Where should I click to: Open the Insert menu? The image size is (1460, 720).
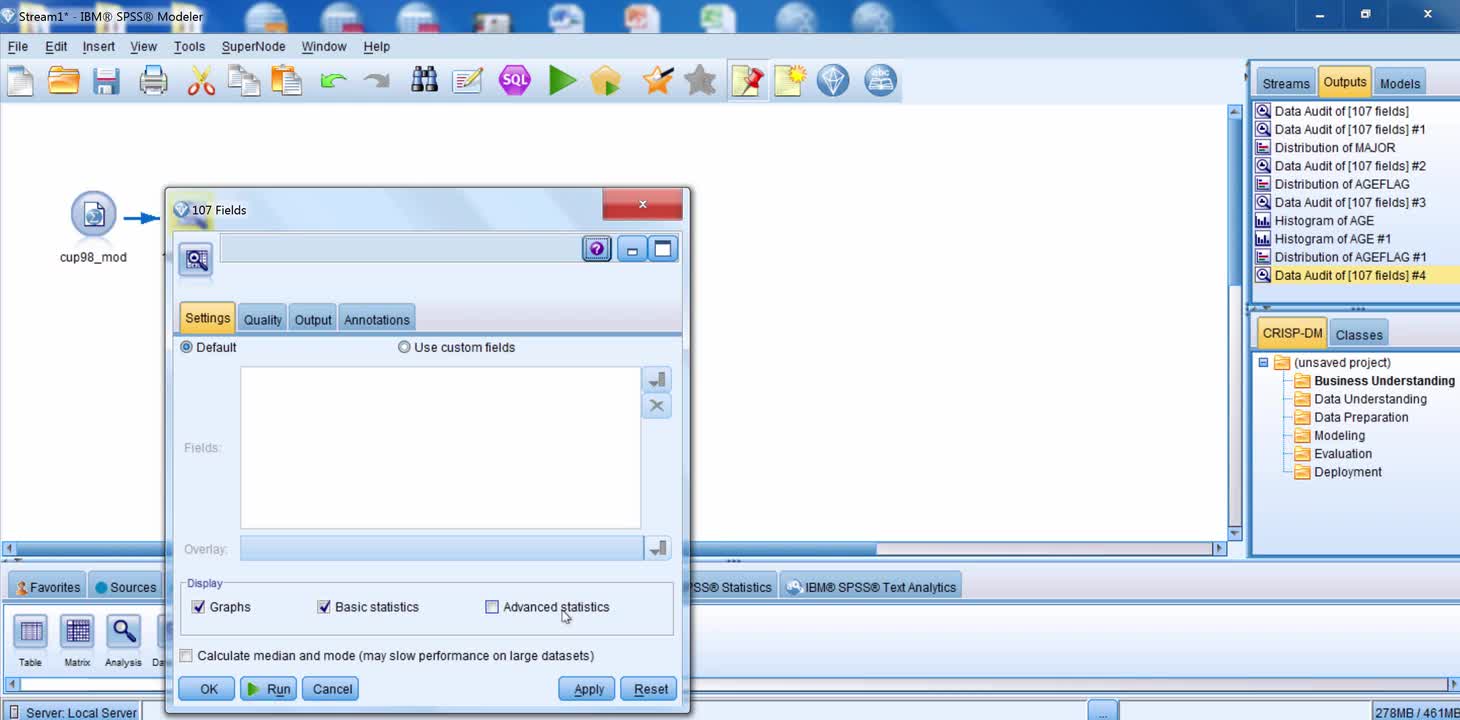[x=98, y=46]
